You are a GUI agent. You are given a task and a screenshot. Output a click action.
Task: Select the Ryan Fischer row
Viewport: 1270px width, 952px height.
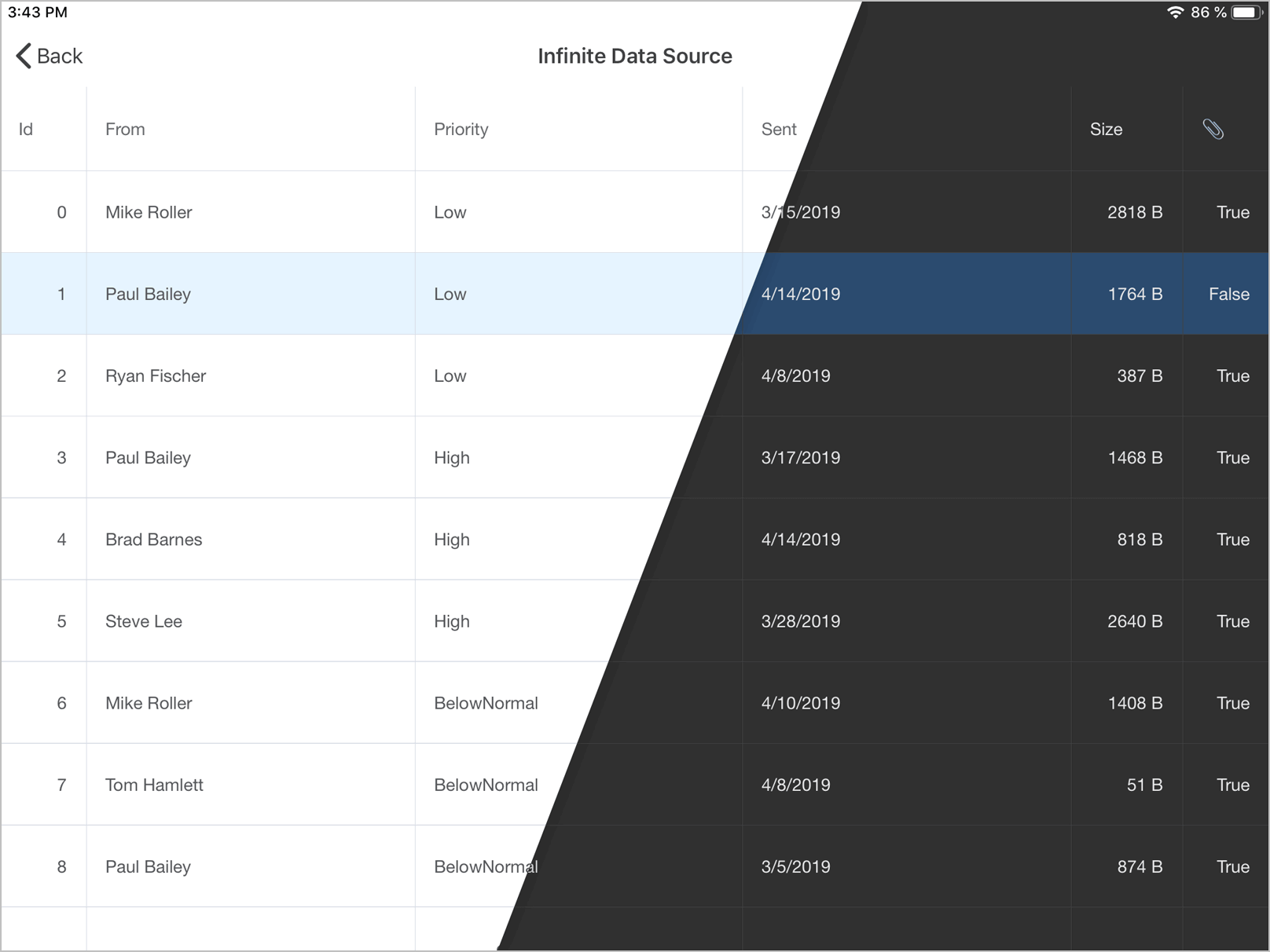click(x=156, y=376)
